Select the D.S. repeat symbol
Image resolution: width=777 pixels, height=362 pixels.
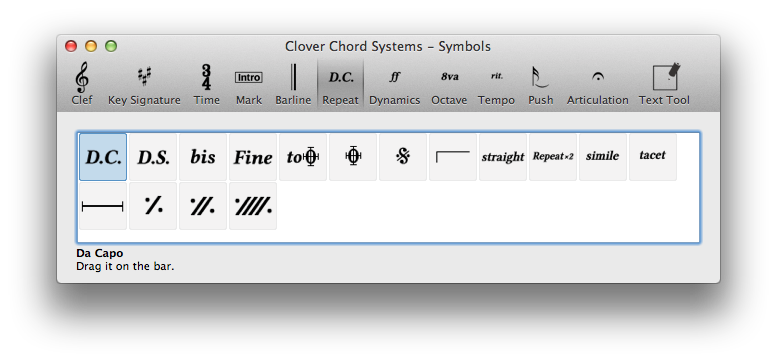(153, 157)
